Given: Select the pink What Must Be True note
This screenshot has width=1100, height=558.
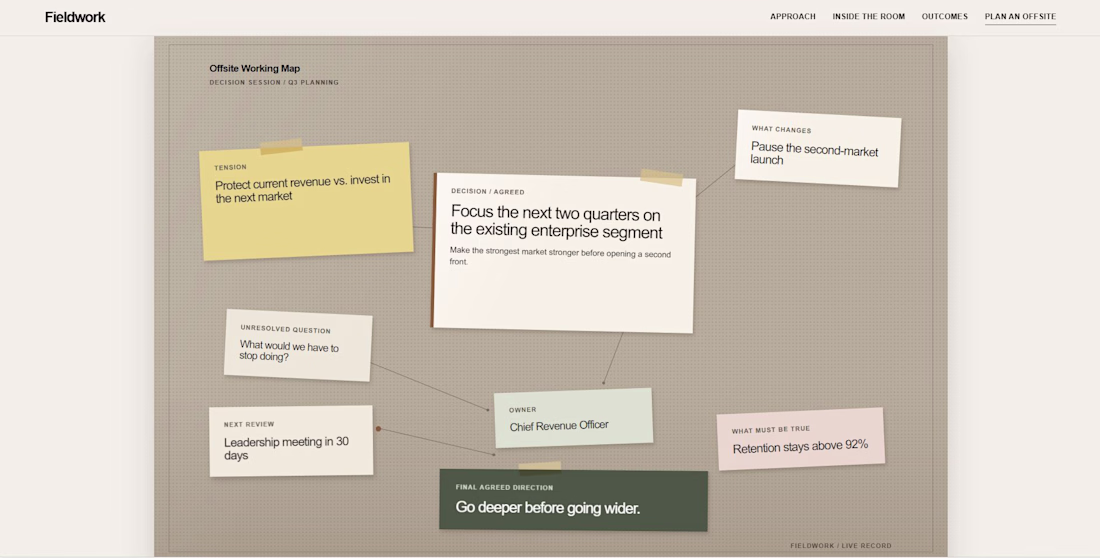Looking at the screenshot, I should click(800, 439).
